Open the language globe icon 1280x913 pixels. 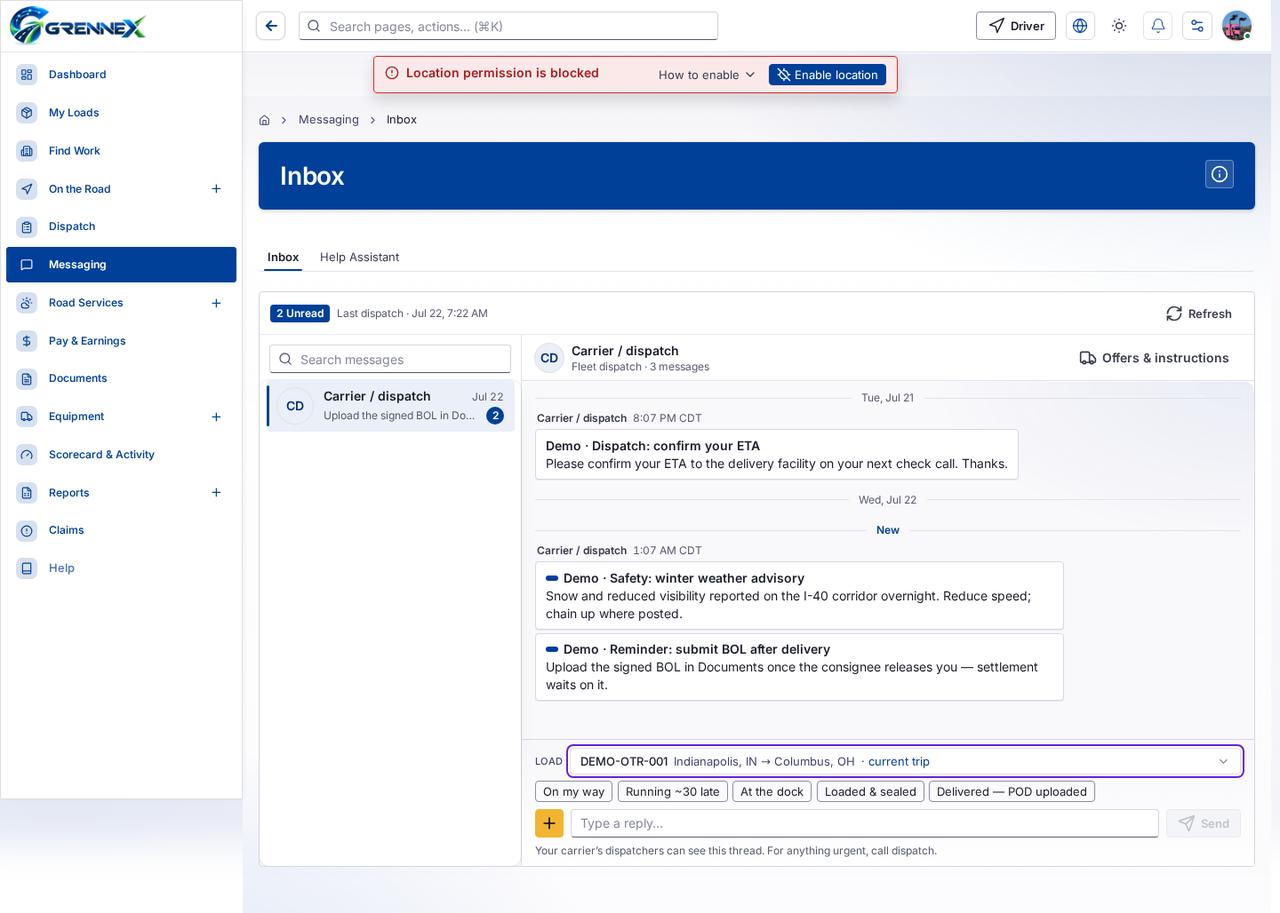(1080, 26)
